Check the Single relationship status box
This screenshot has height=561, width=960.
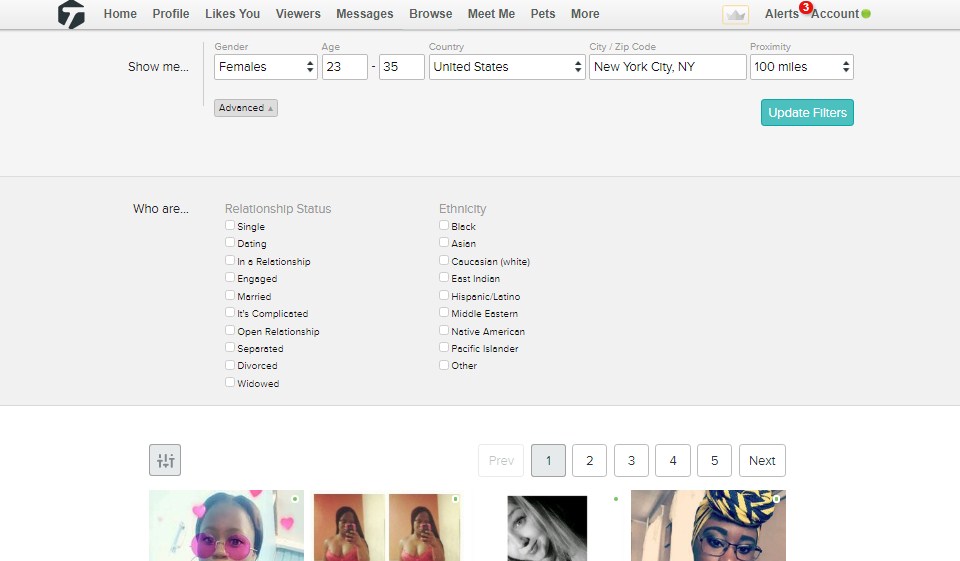(230, 226)
